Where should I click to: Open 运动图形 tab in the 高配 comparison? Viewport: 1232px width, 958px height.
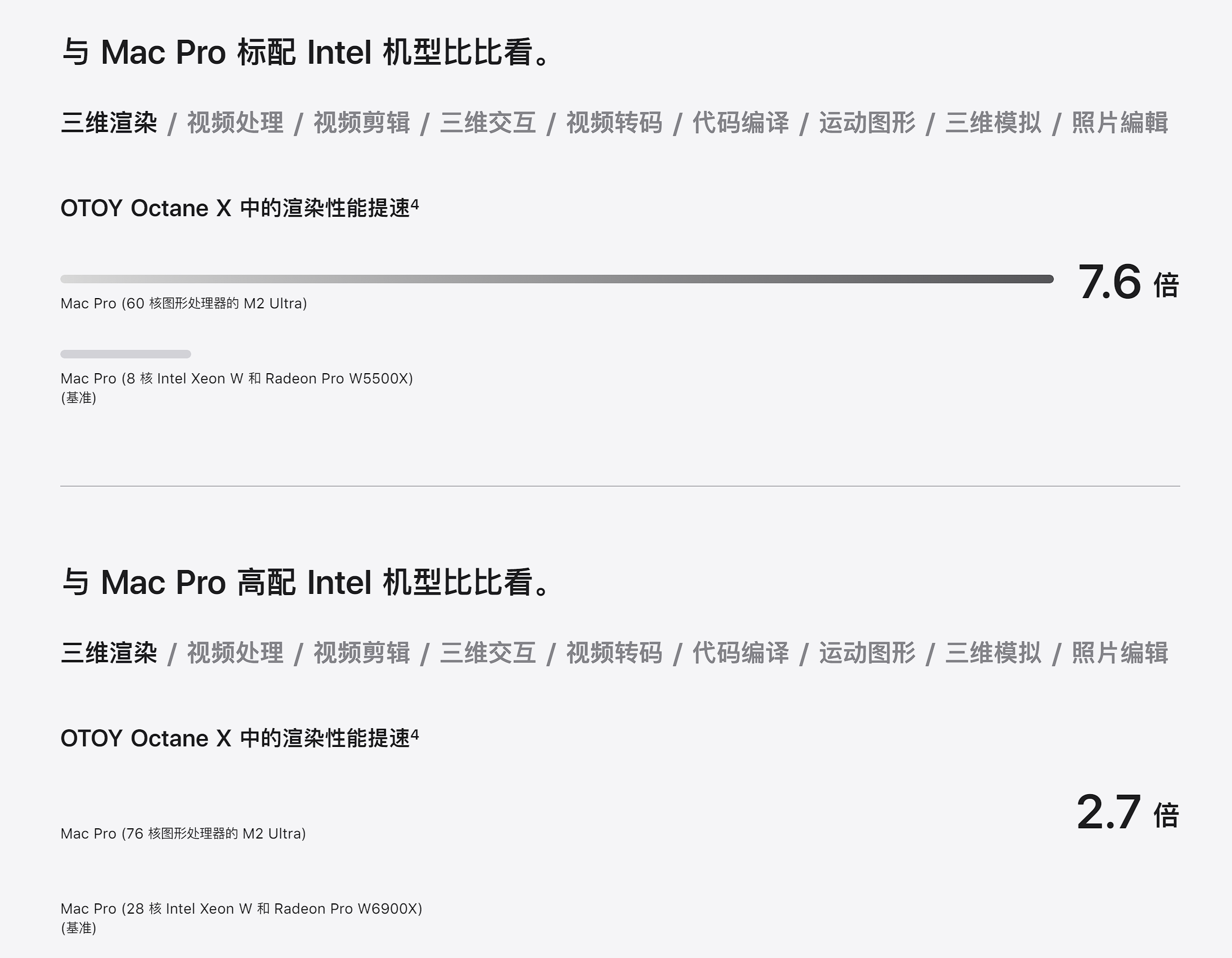(867, 653)
